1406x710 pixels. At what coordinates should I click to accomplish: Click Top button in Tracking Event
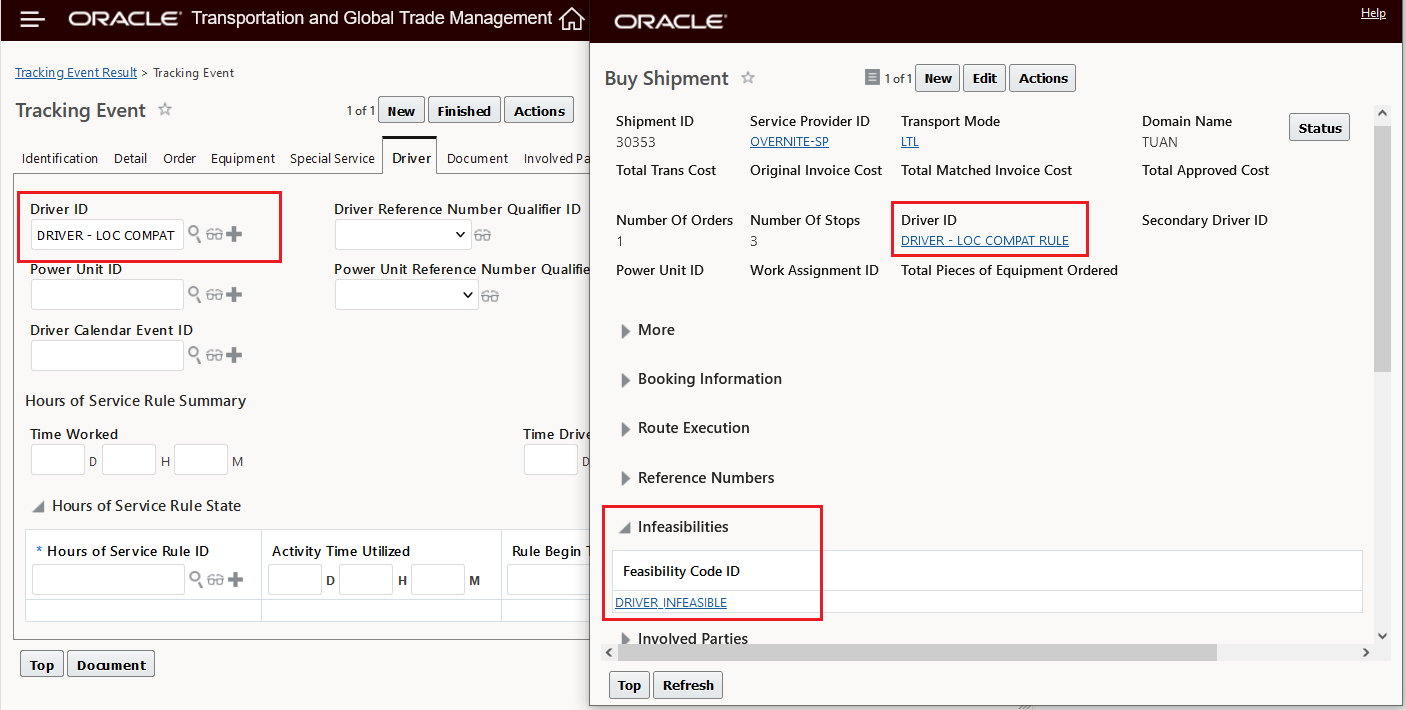pyautogui.click(x=42, y=665)
